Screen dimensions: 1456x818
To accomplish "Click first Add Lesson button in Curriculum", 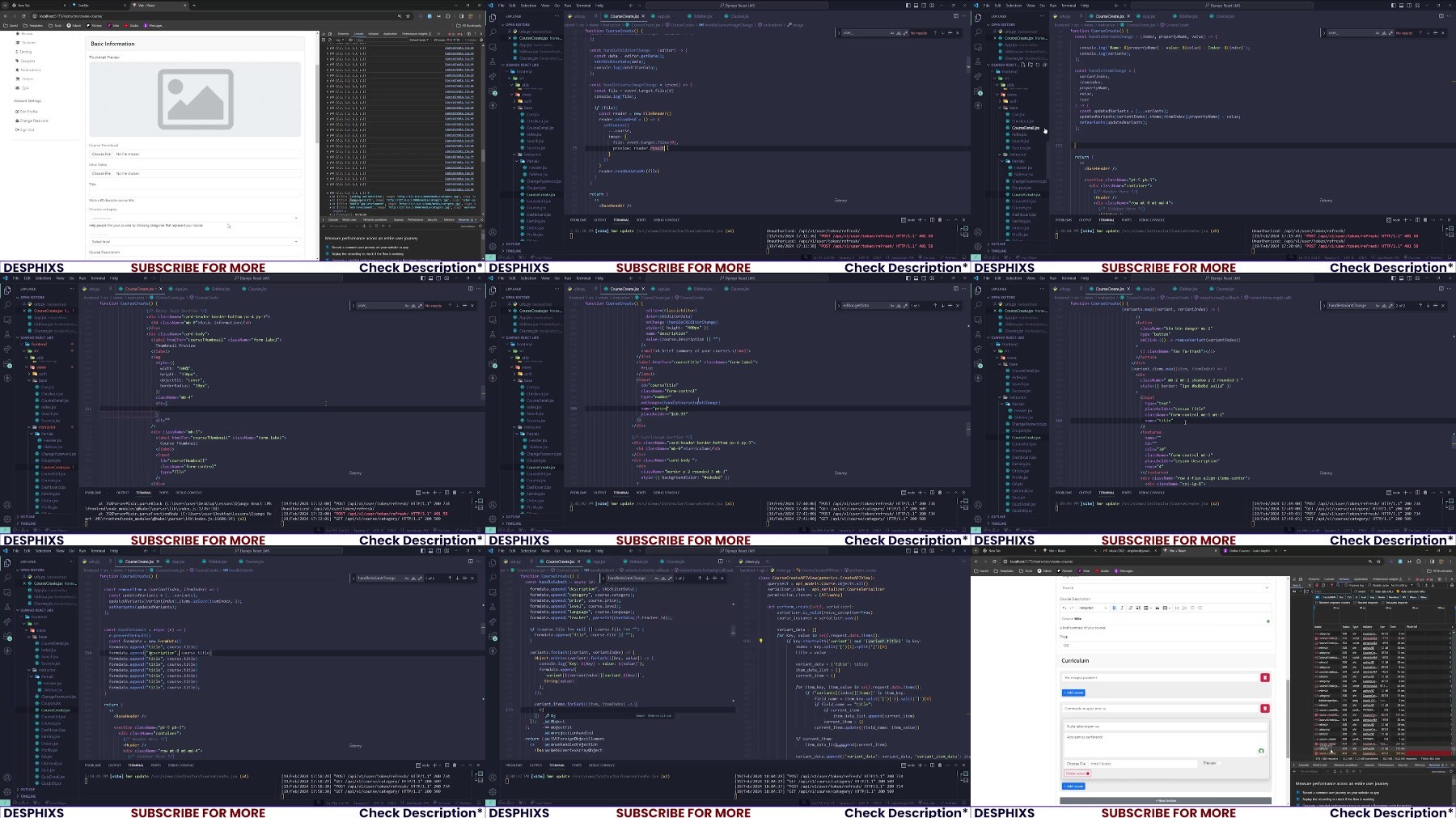I will point(1073,693).
